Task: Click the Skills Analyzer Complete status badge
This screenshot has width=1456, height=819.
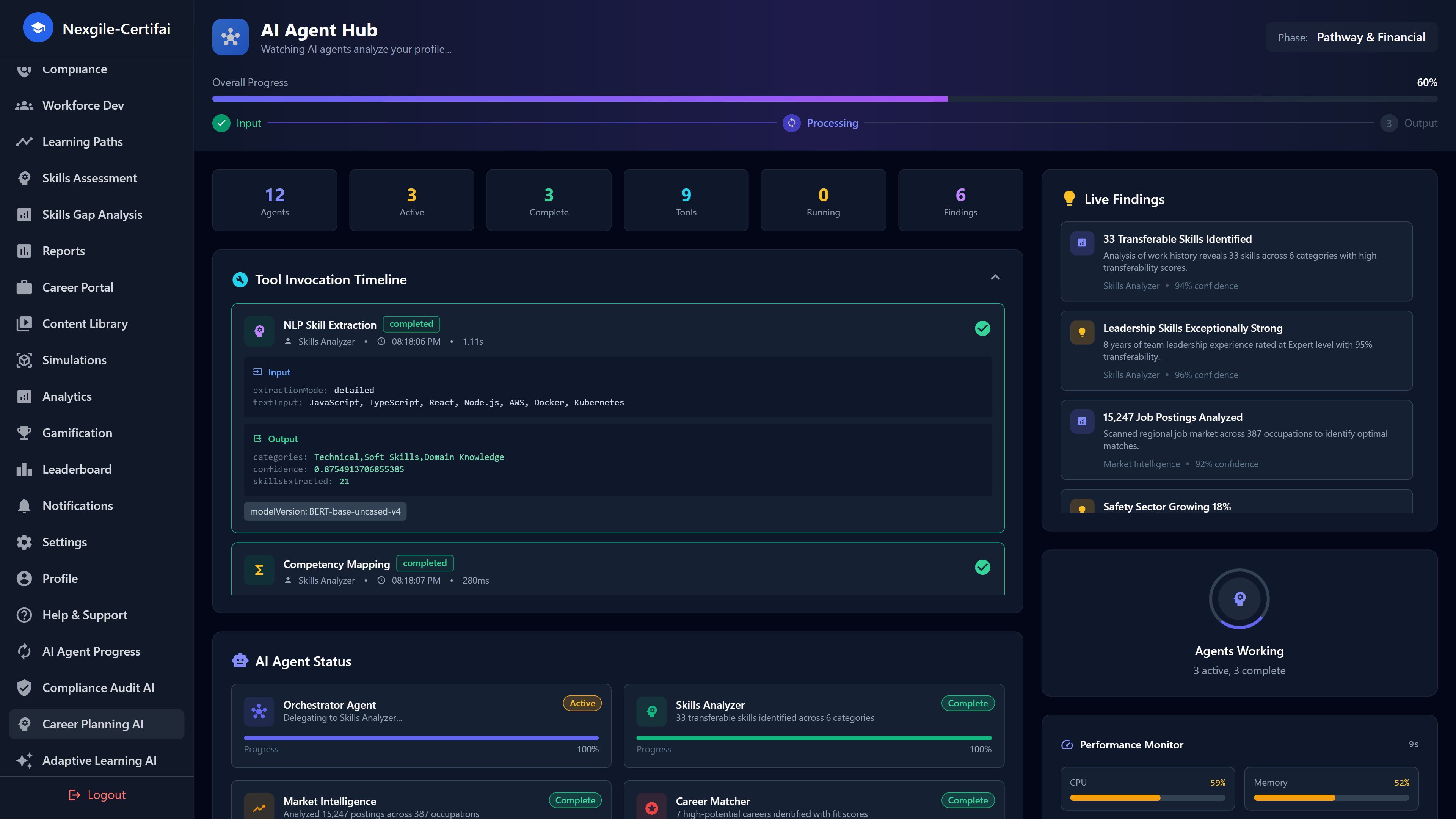Action: pos(968,703)
